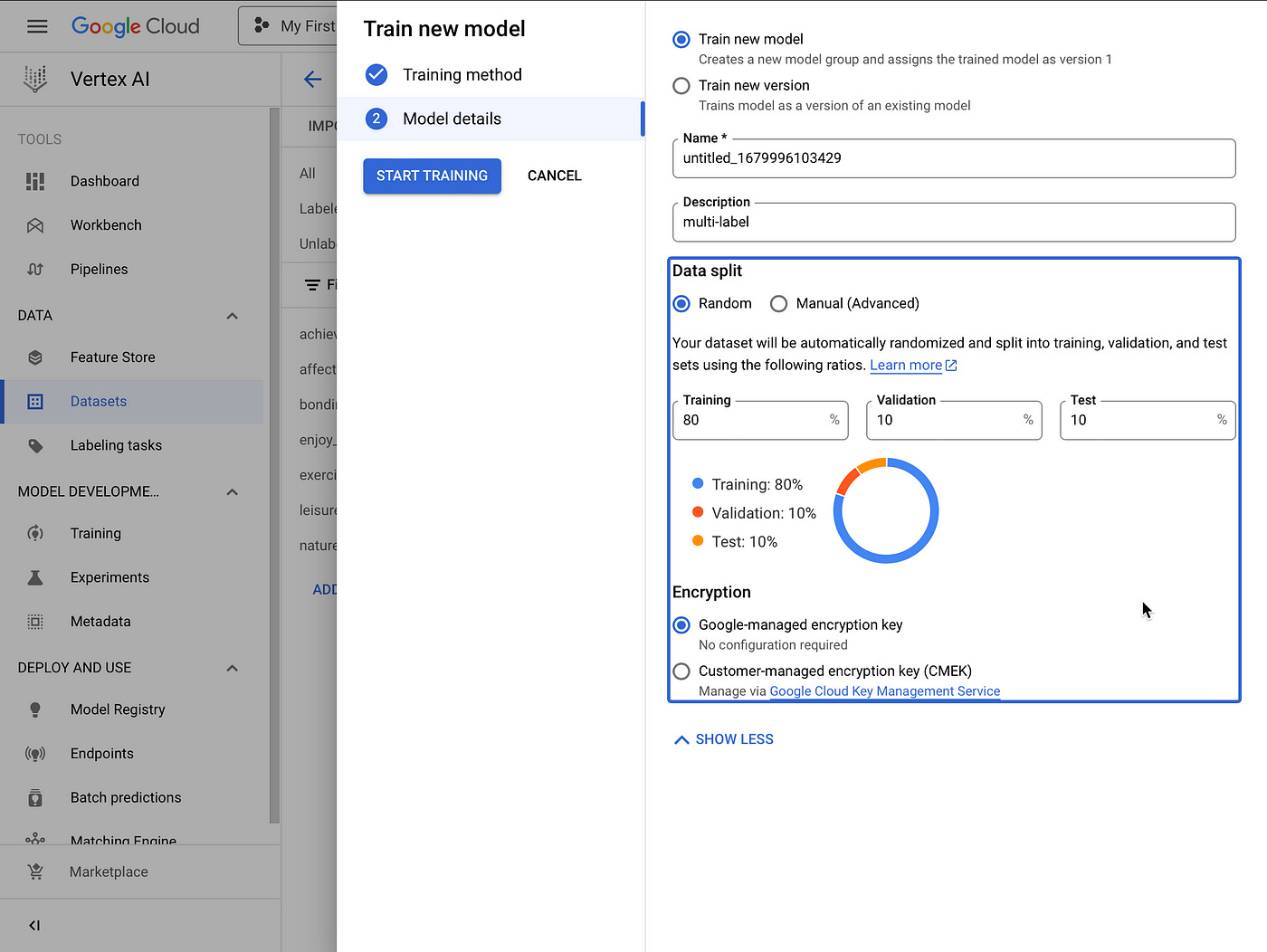The width and height of the screenshot is (1267, 952).
Task: Select Train new version option
Action: click(681, 85)
